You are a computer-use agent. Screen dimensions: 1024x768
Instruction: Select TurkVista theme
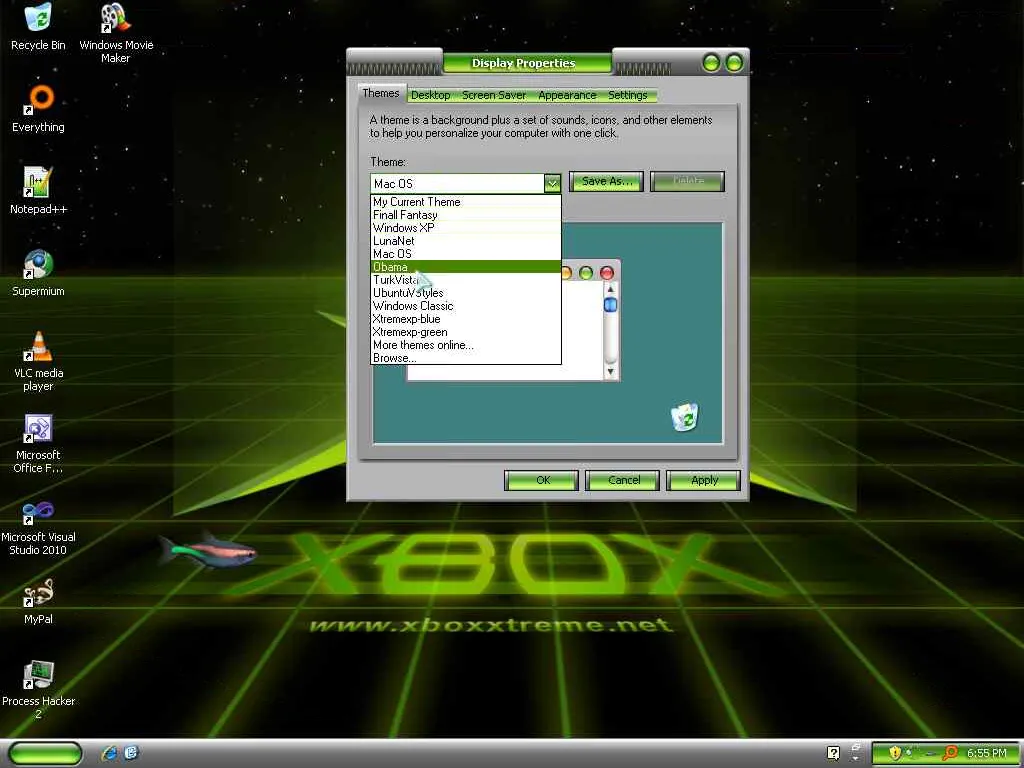(466, 280)
